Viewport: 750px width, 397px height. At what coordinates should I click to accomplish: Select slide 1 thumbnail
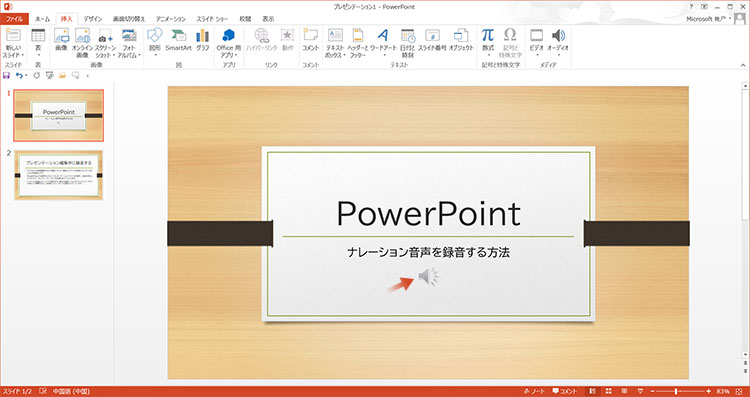coord(58,115)
